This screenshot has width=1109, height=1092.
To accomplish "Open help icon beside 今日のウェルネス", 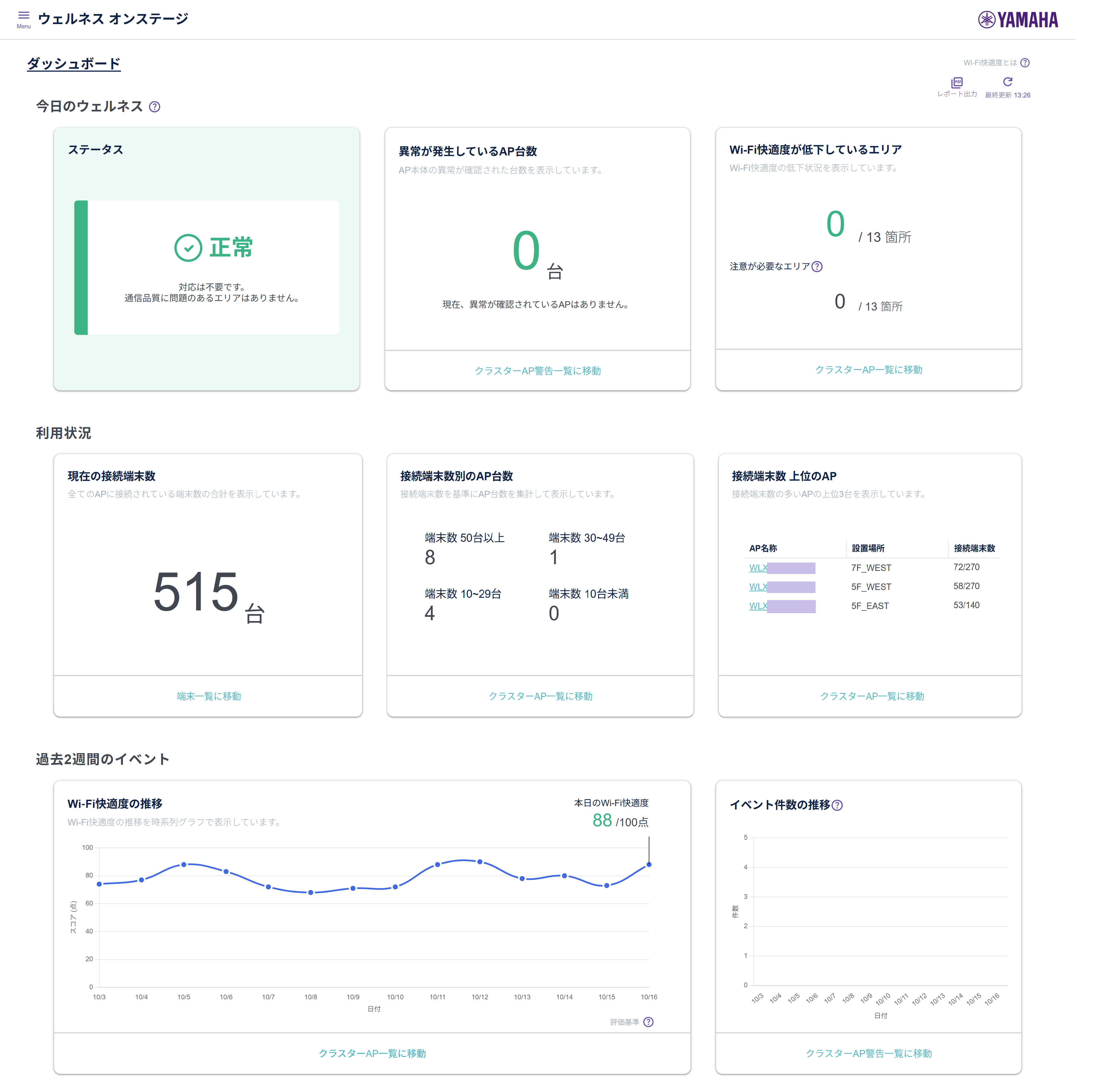I will pyautogui.click(x=154, y=107).
